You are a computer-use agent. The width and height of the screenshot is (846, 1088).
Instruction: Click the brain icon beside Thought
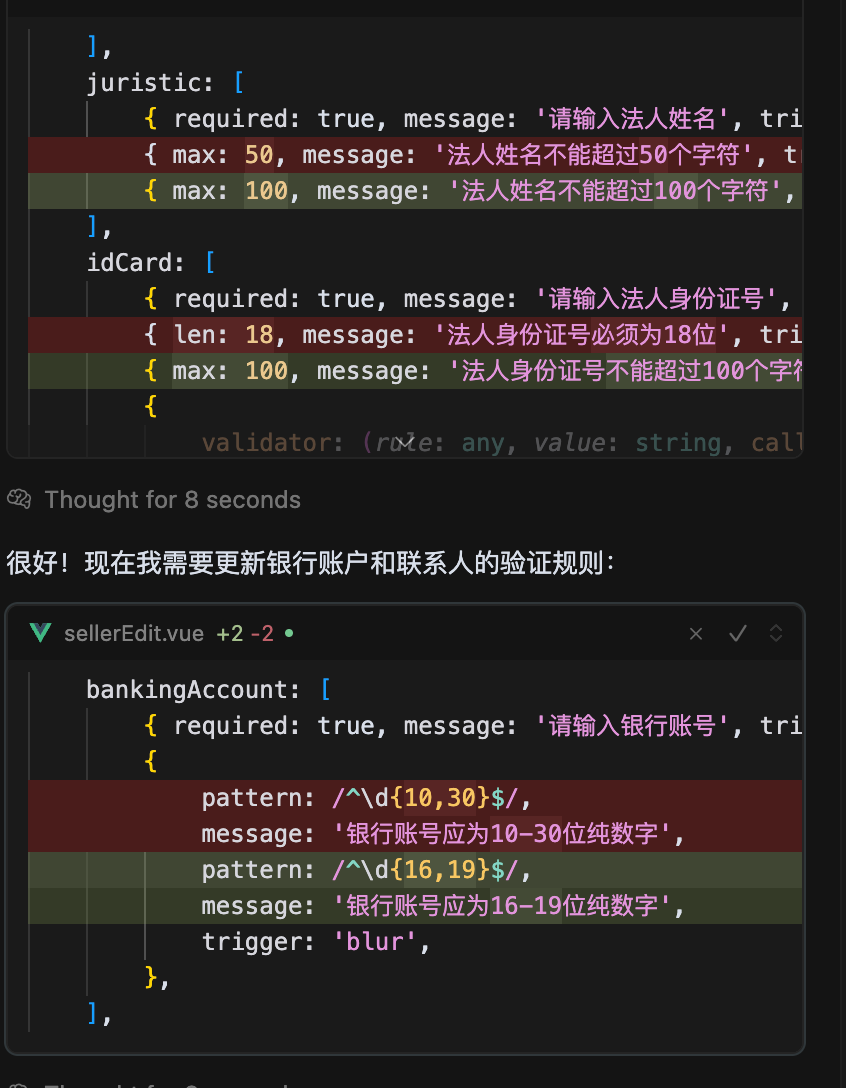click(x=19, y=499)
